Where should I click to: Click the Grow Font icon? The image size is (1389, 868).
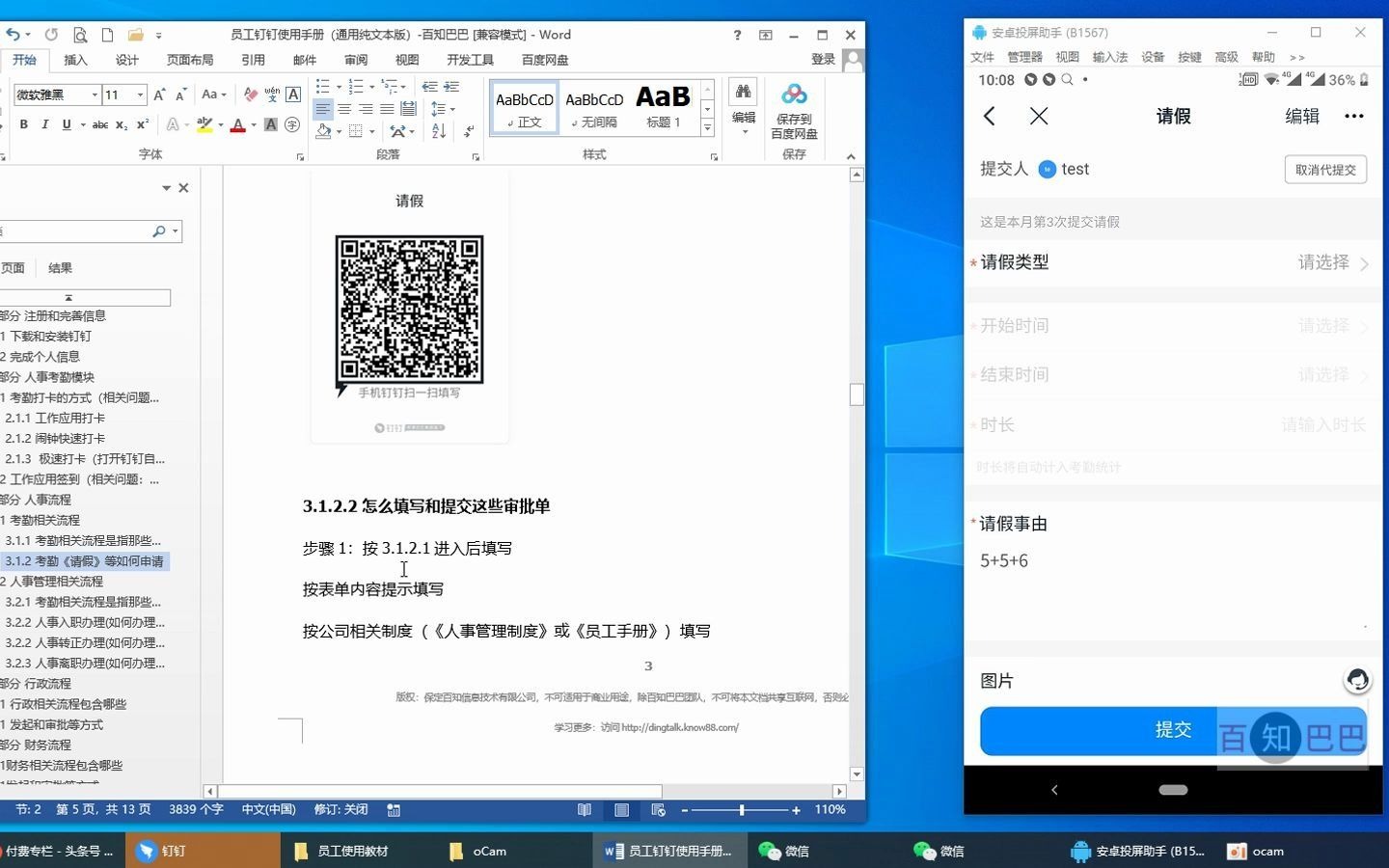click(x=159, y=95)
